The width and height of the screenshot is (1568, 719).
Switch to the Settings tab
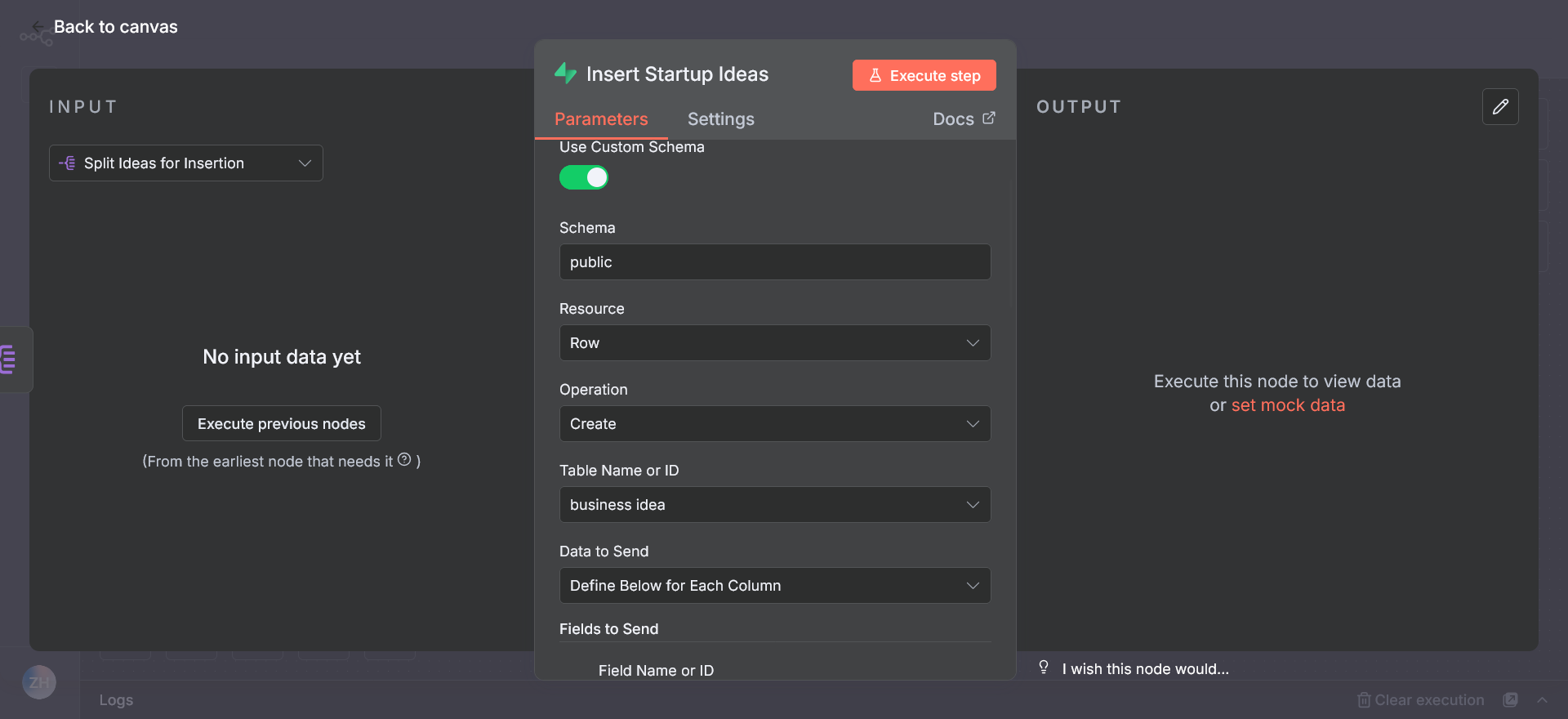pos(720,119)
